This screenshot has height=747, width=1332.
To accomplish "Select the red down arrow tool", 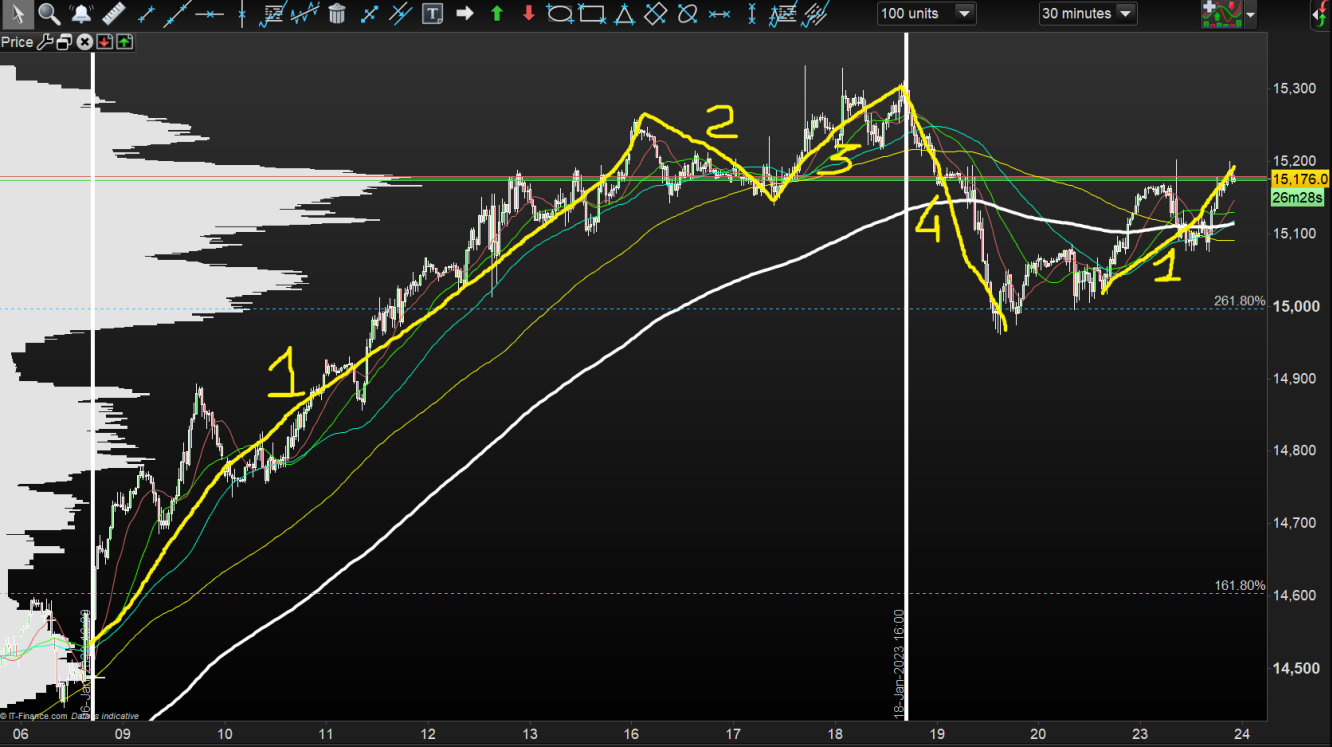I will pos(529,14).
